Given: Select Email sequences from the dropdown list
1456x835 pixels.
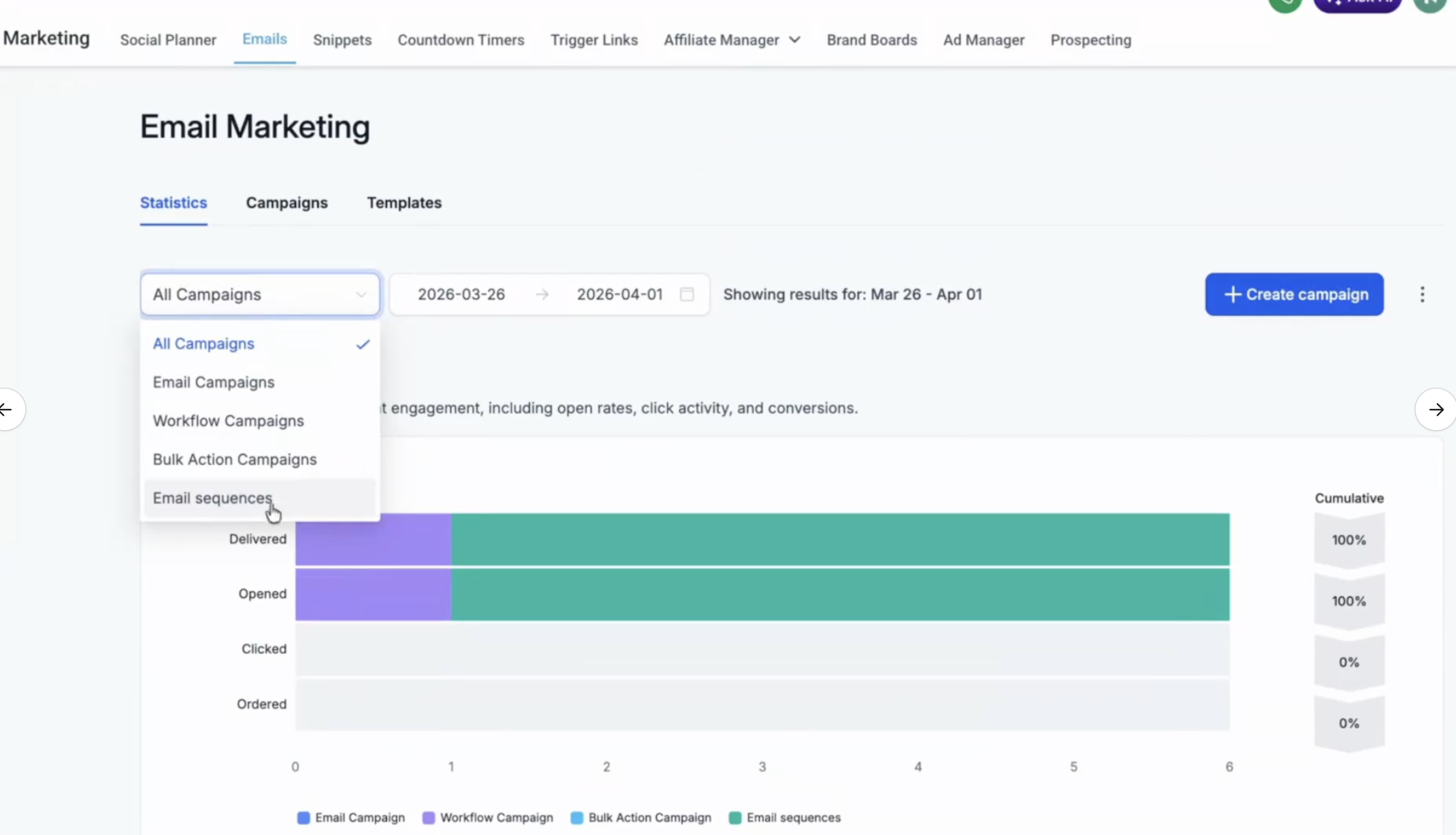Looking at the screenshot, I should pos(213,498).
